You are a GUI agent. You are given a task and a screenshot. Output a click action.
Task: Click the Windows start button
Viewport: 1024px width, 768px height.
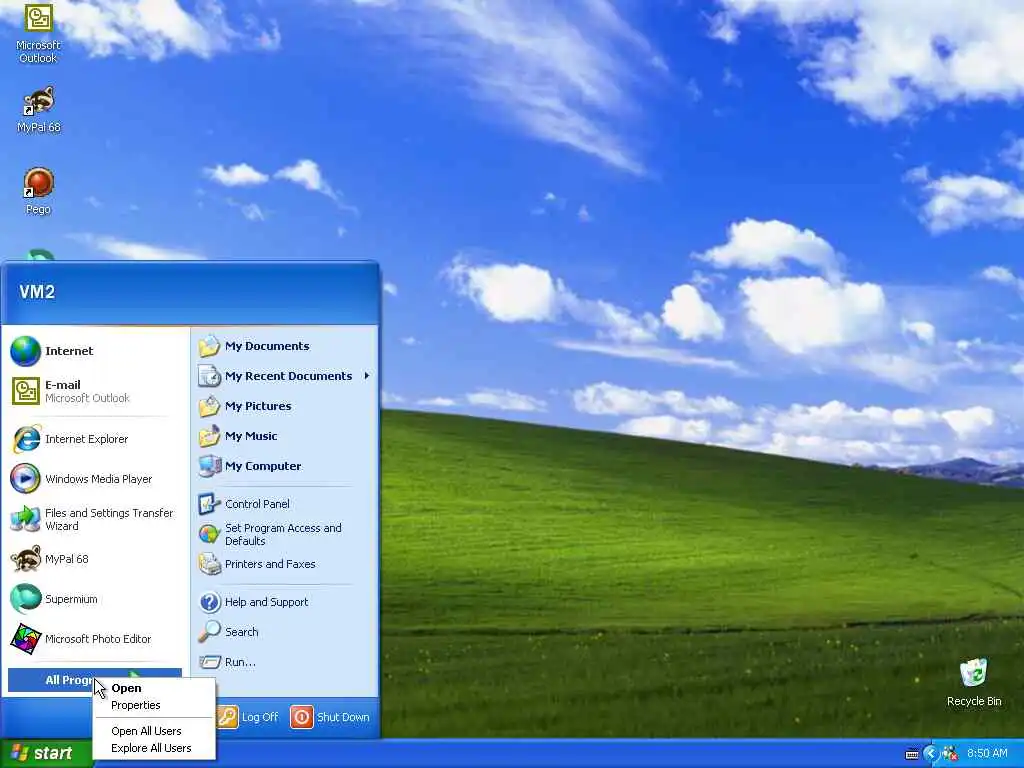pos(46,753)
